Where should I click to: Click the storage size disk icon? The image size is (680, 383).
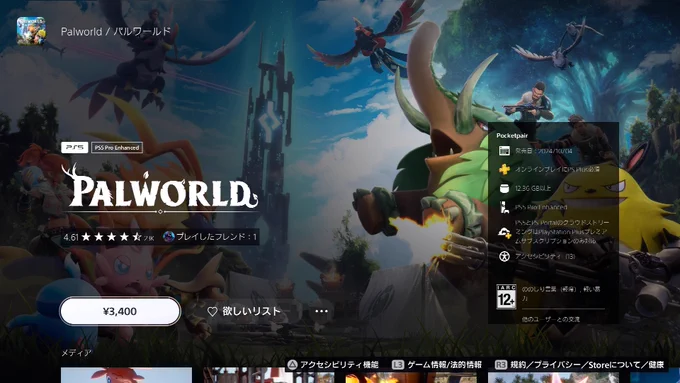pos(504,188)
